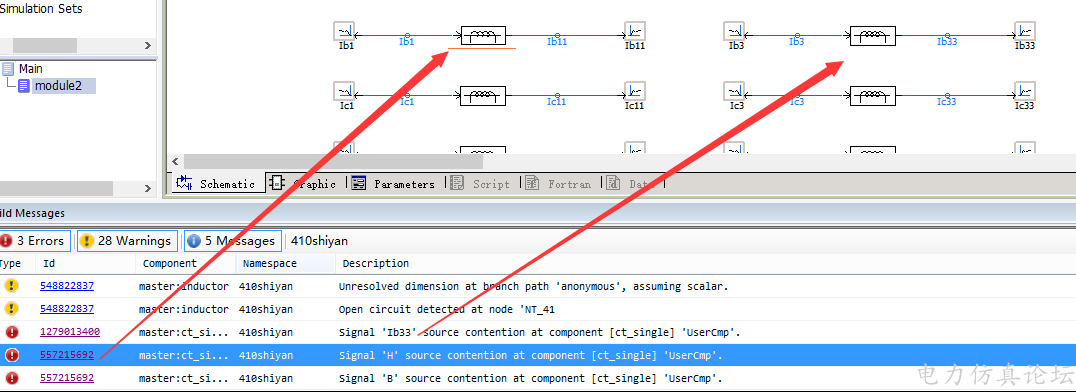Open the 548822837 link for Open circuit warning
Screen dimensions: 1076x392
pyautogui.click(x=67, y=308)
